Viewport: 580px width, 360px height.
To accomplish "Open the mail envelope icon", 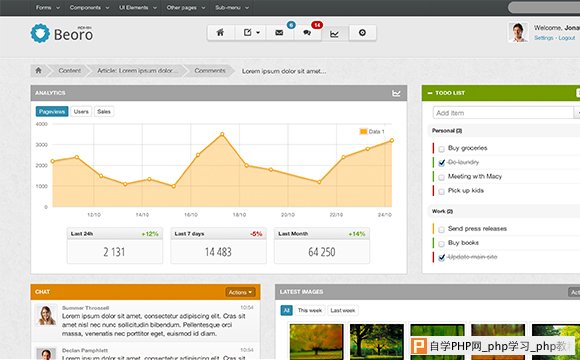I will (279, 33).
